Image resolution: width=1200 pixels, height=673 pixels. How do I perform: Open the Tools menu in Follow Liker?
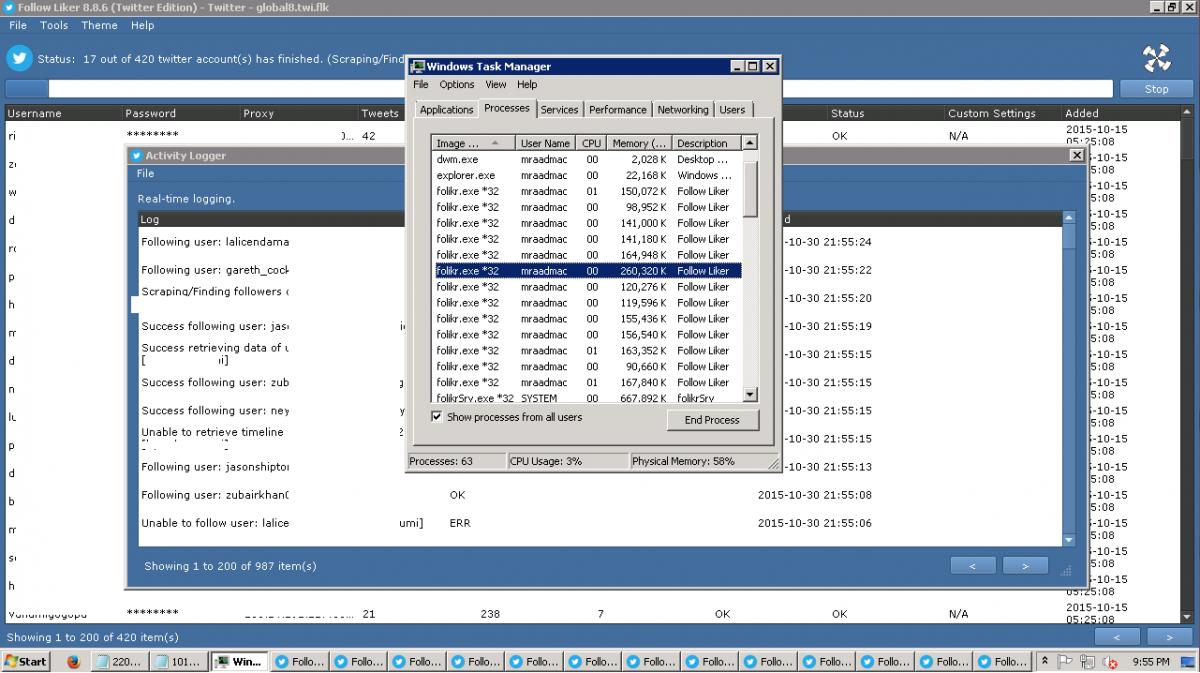tap(54, 25)
